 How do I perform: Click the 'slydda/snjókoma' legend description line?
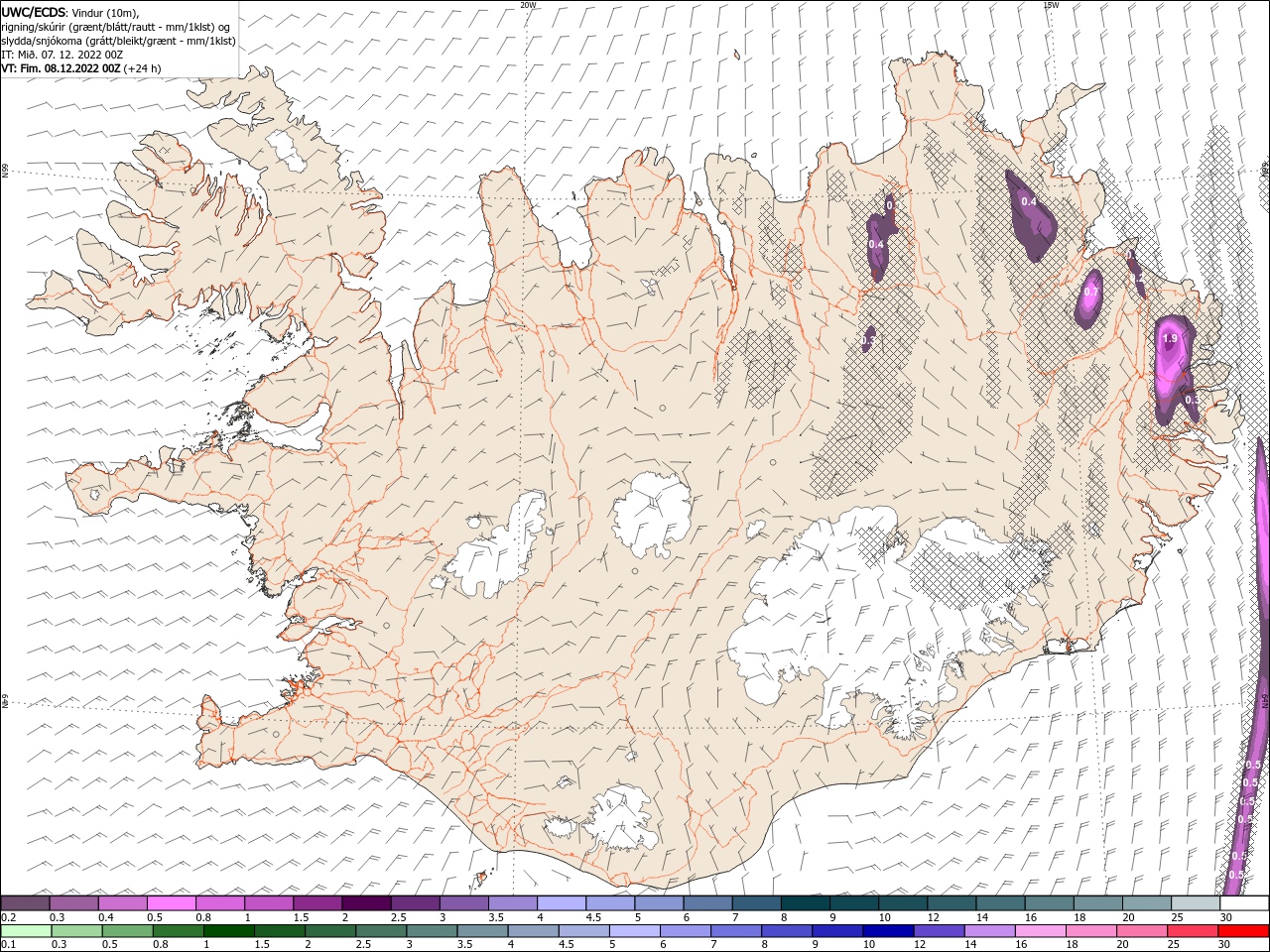pyautogui.click(x=119, y=41)
